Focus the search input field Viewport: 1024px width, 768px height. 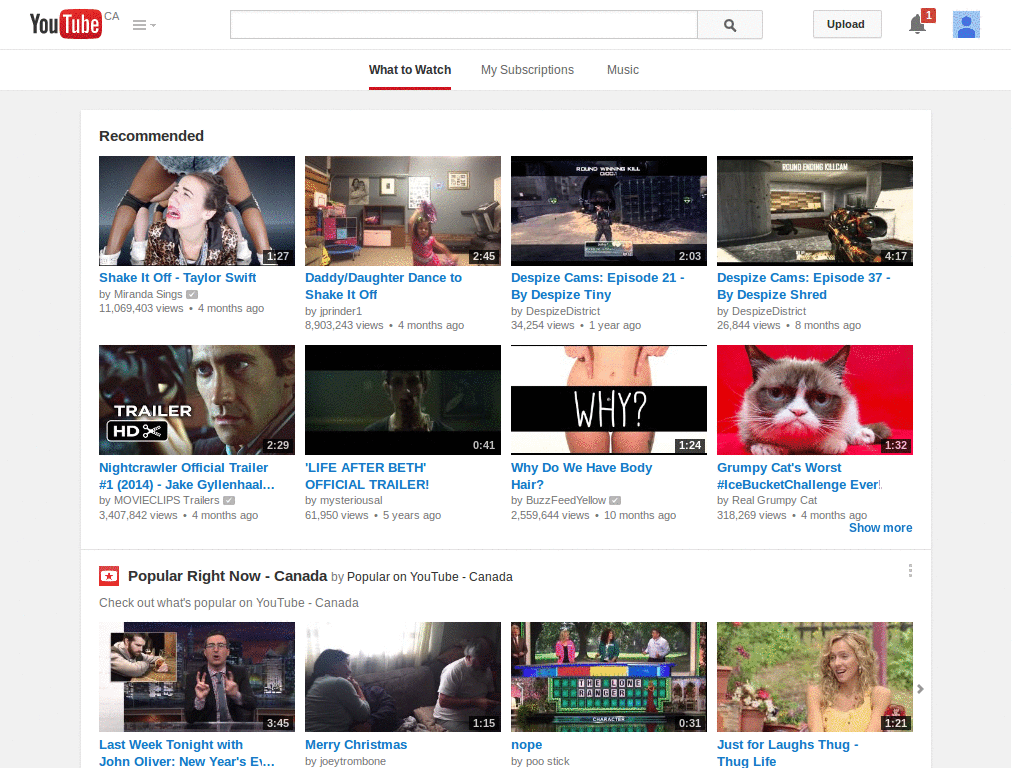click(x=464, y=25)
